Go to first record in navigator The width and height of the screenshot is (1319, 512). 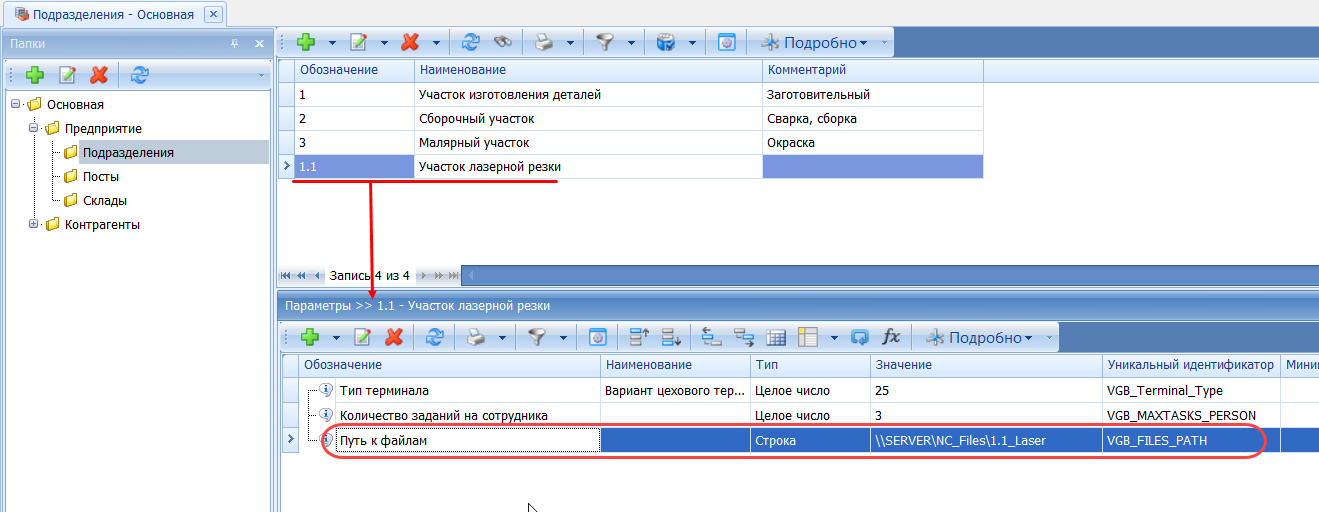click(286, 275)
